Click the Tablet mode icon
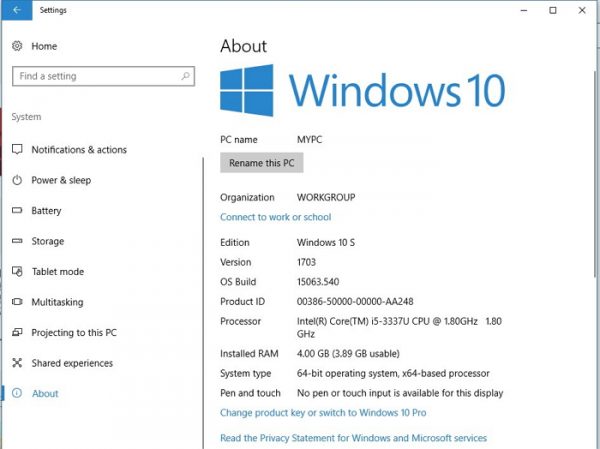This screenshot has width=600, height=449. [17, 271]
